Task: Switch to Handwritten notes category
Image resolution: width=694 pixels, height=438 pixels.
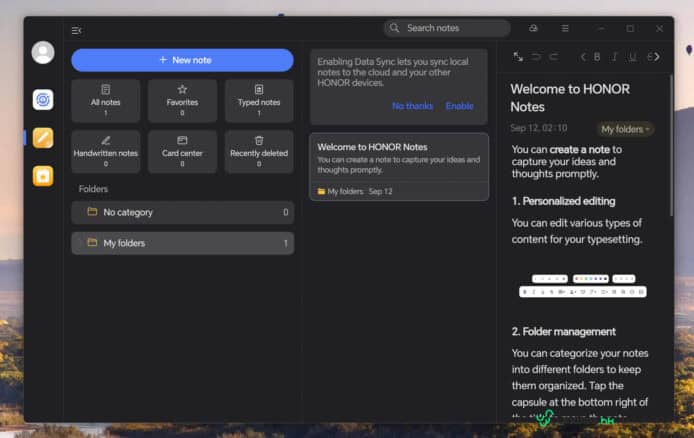Action: click(106, 151)
